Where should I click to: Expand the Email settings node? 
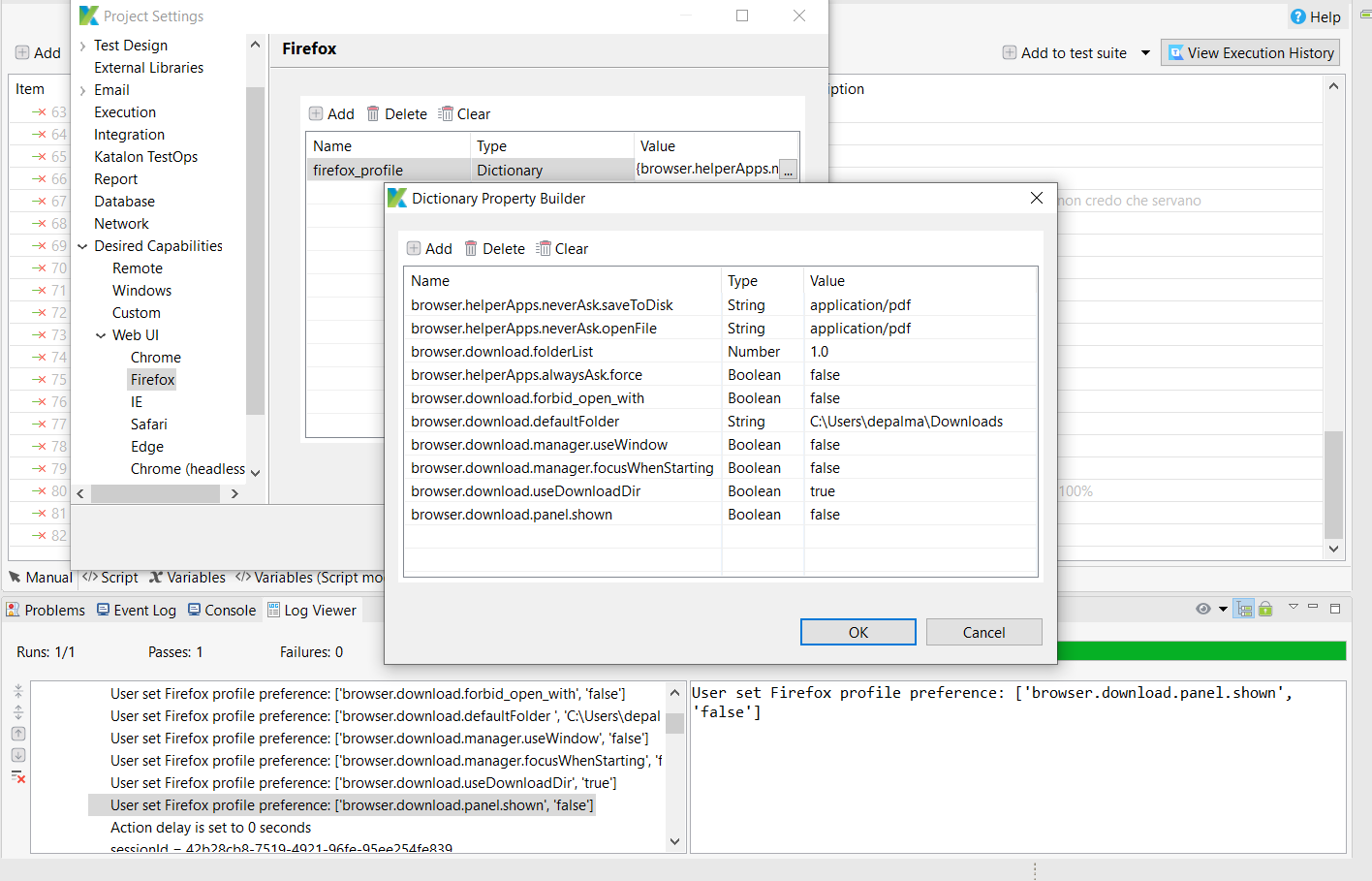click(83, 91)
